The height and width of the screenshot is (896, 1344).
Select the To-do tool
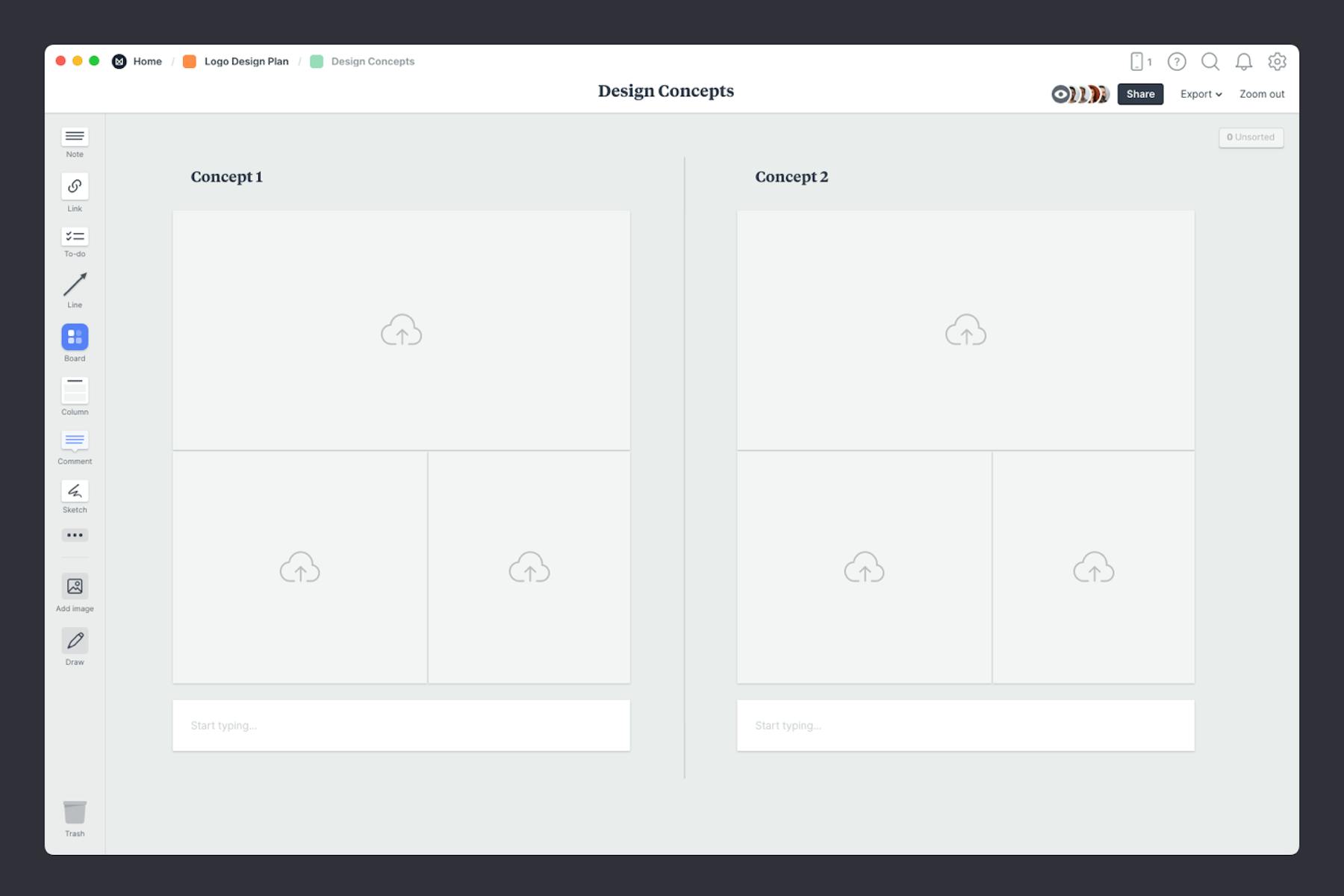[x=75, y=237]
